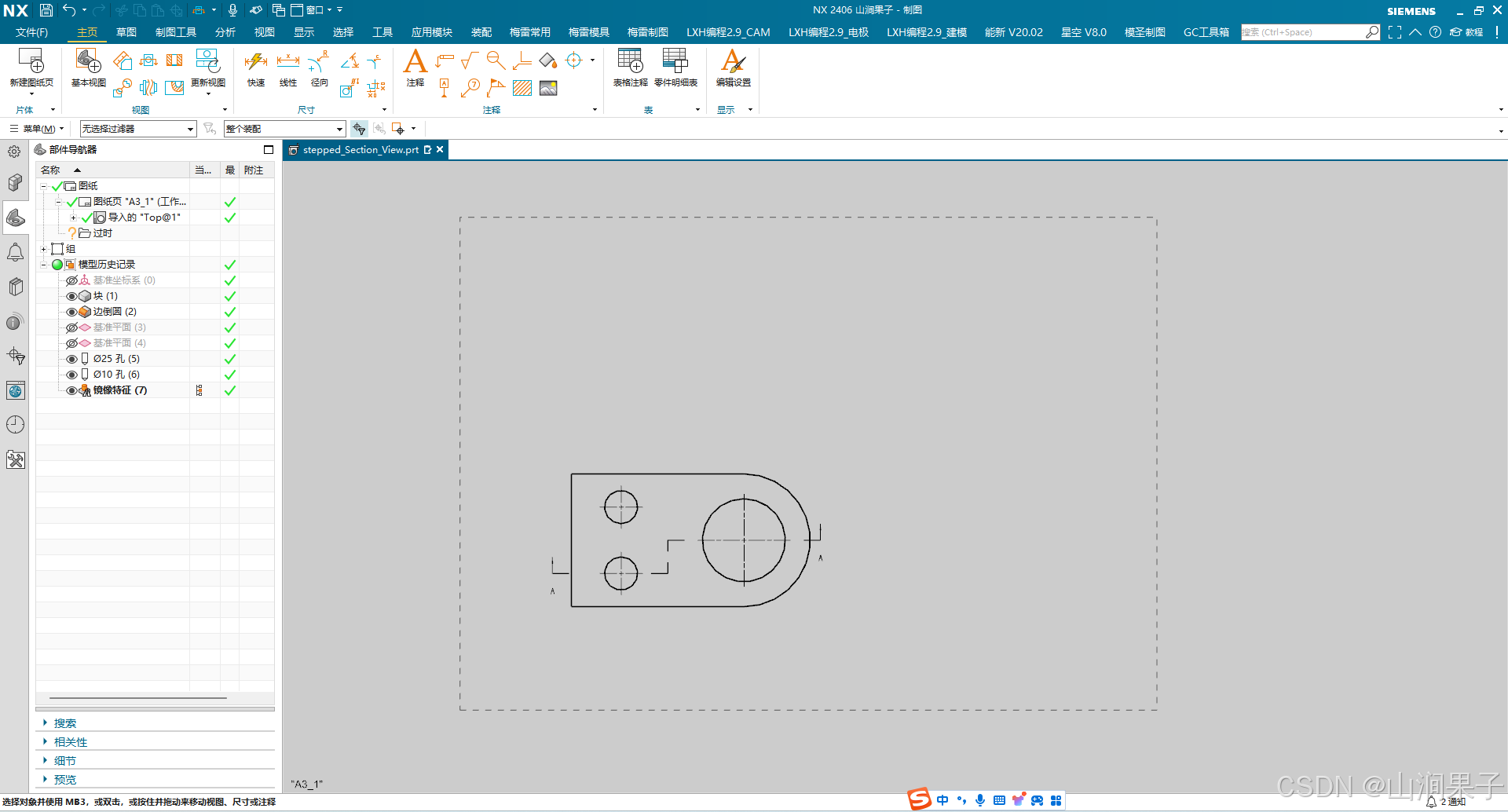This screenshot has width=1508, height=812.
Task: Click the crosshatch area fill icon
Action: point(522,88)
